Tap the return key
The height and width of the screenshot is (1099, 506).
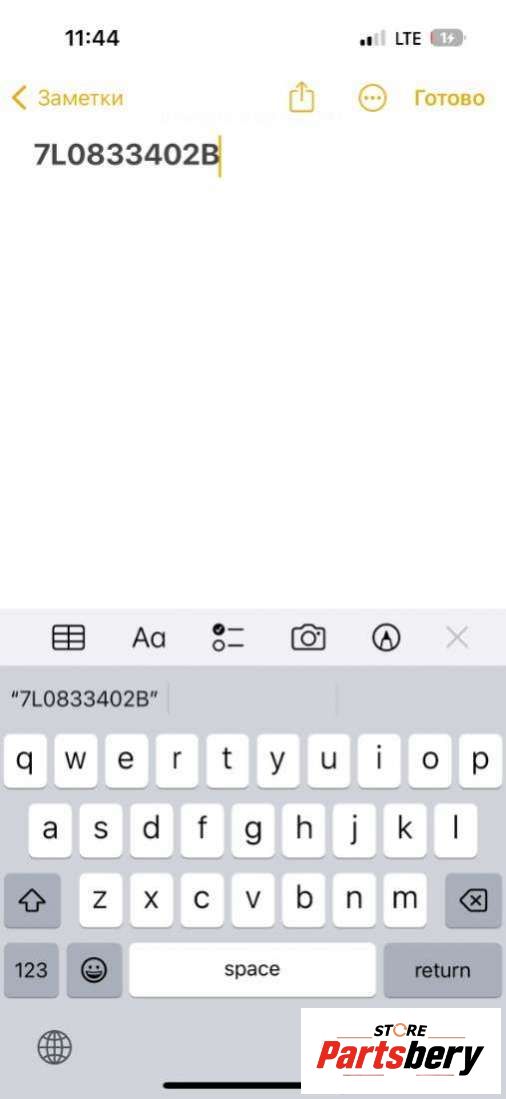click(x=442, y=970)
